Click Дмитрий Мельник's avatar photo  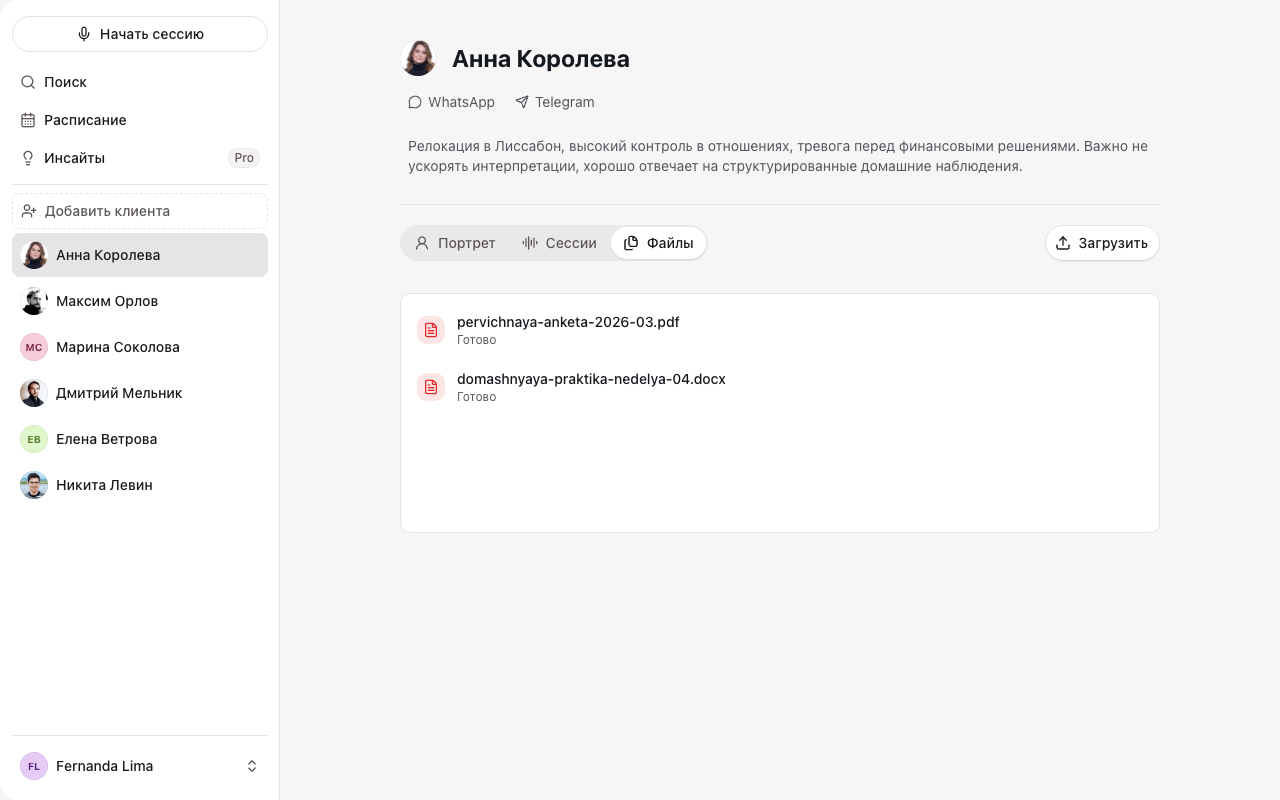(x=34, y=393)
